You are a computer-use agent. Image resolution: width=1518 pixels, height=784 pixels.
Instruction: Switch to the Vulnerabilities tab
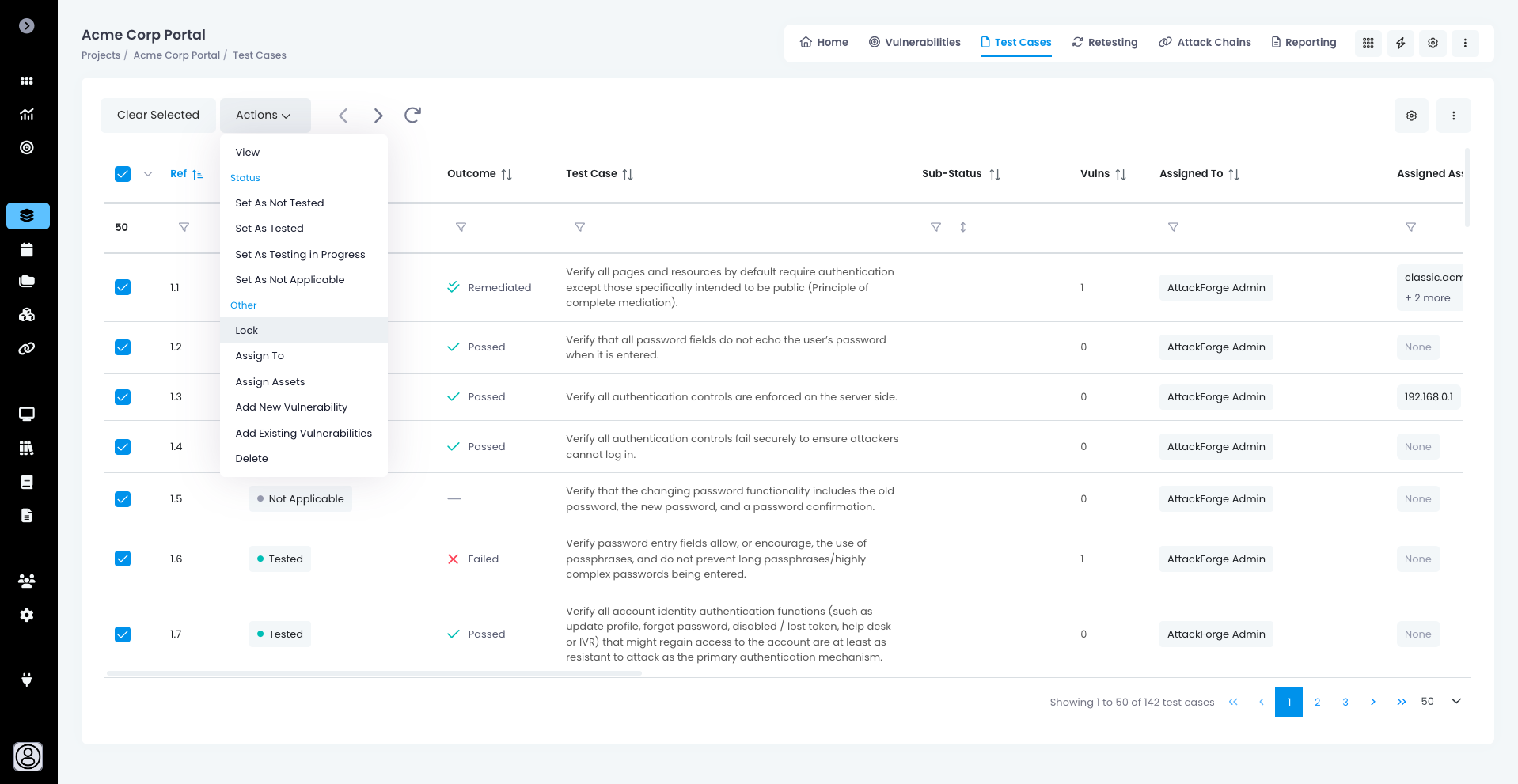point(914,43)
